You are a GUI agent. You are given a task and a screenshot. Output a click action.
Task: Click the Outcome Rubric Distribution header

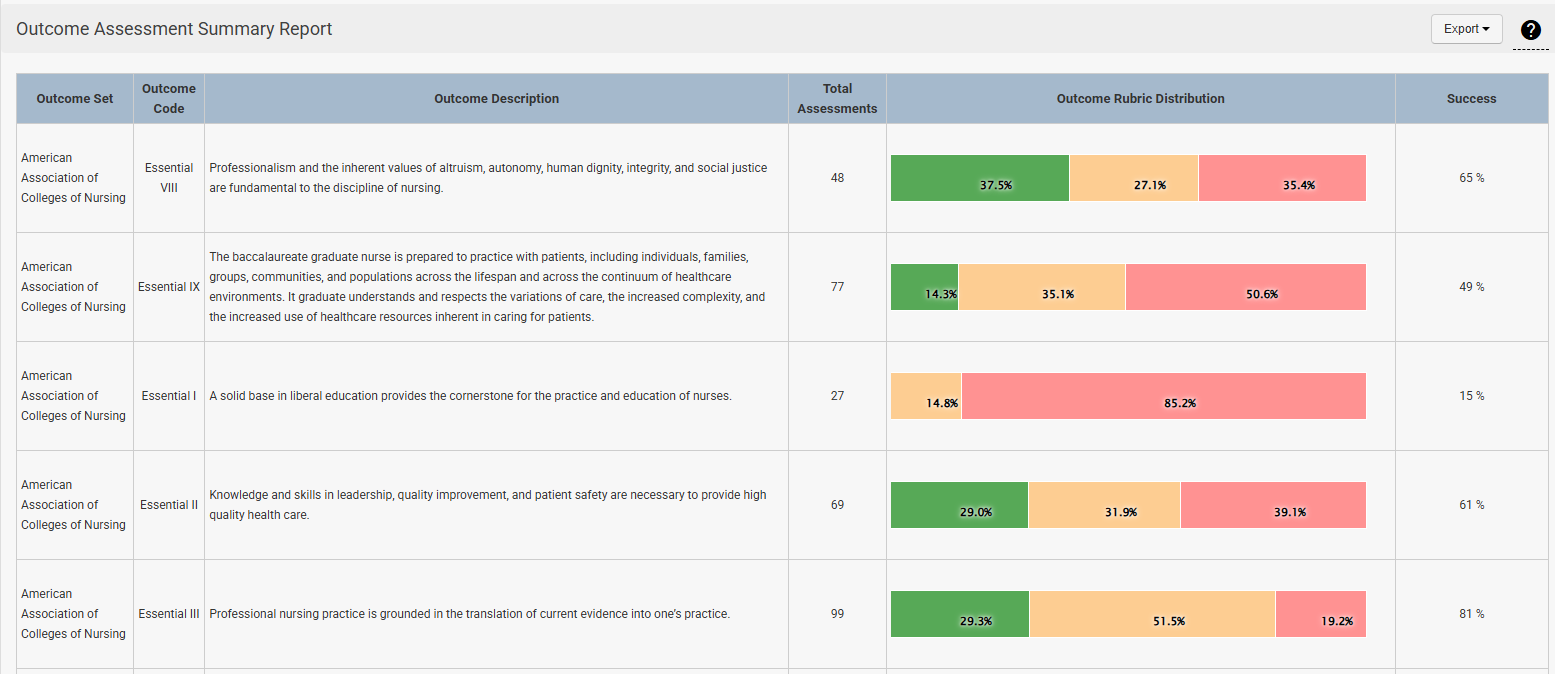pyautogui.click(x=1140, y=99)
